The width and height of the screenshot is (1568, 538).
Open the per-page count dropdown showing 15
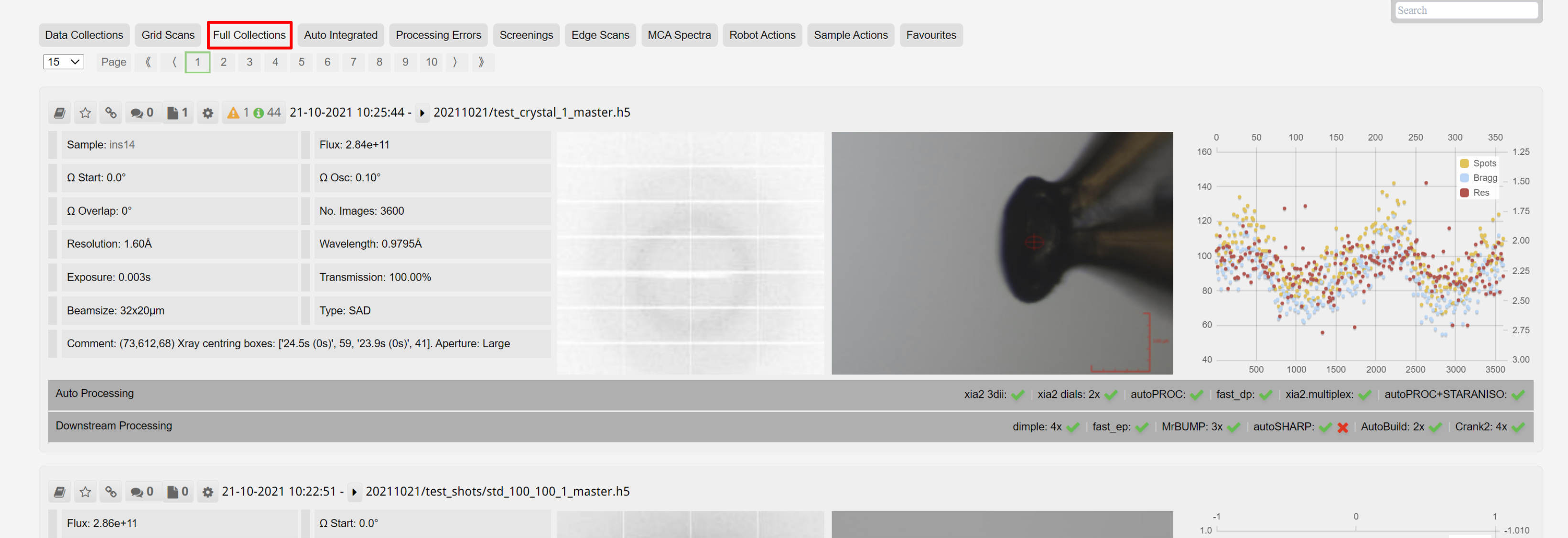click(63, 62)
